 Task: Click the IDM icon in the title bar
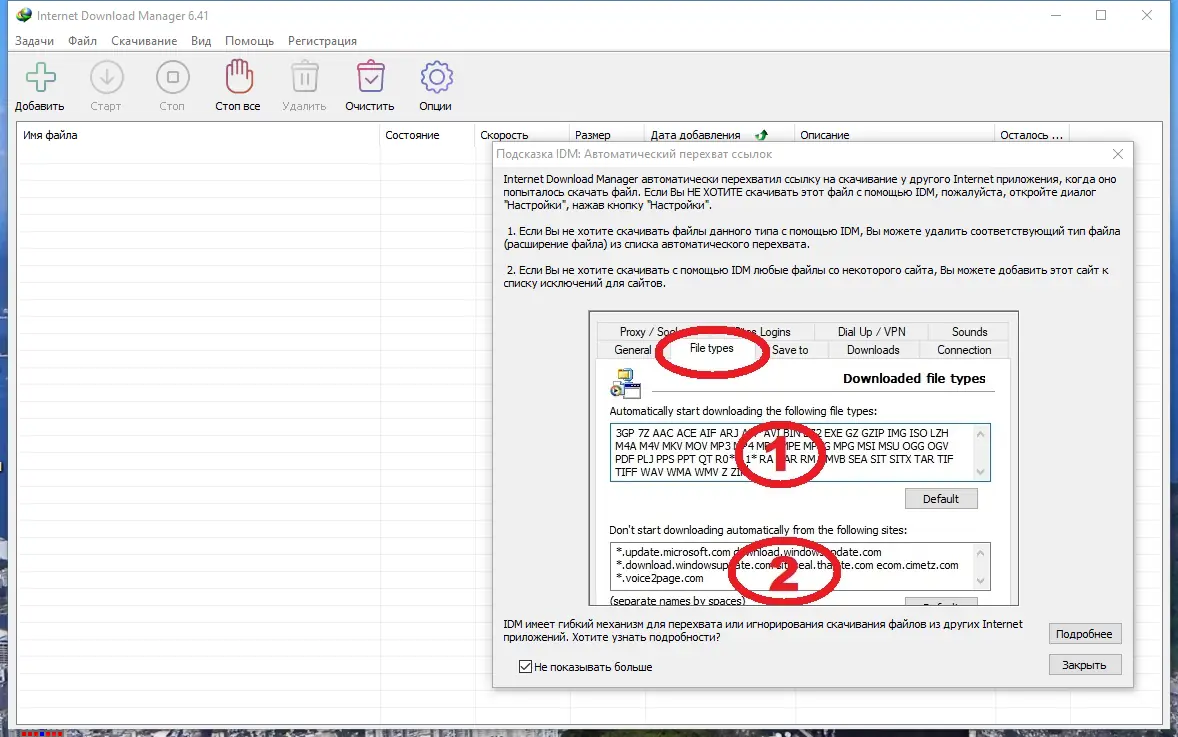click(22, 15)
